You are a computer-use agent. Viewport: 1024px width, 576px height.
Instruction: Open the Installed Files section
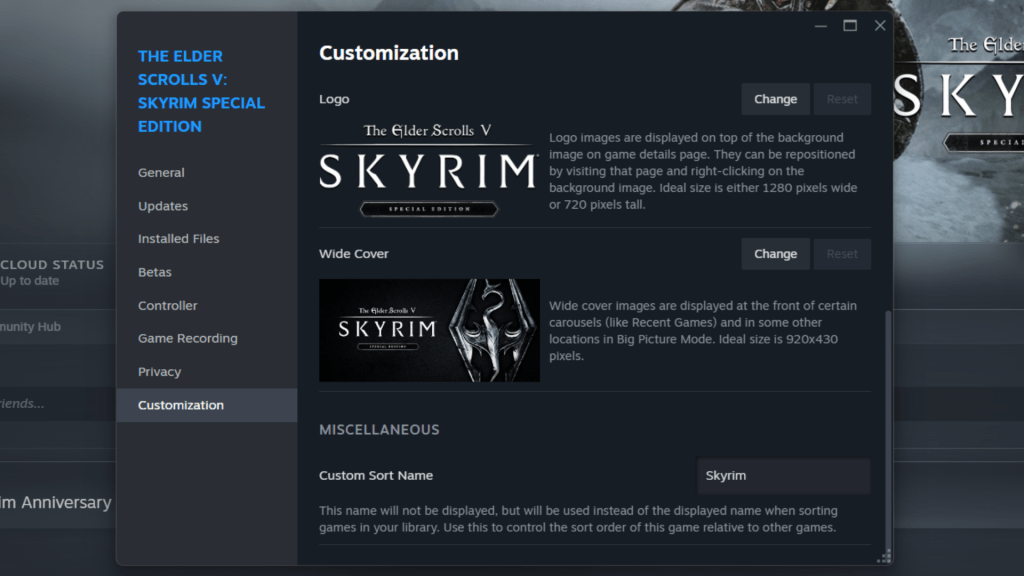pos(178,238)
